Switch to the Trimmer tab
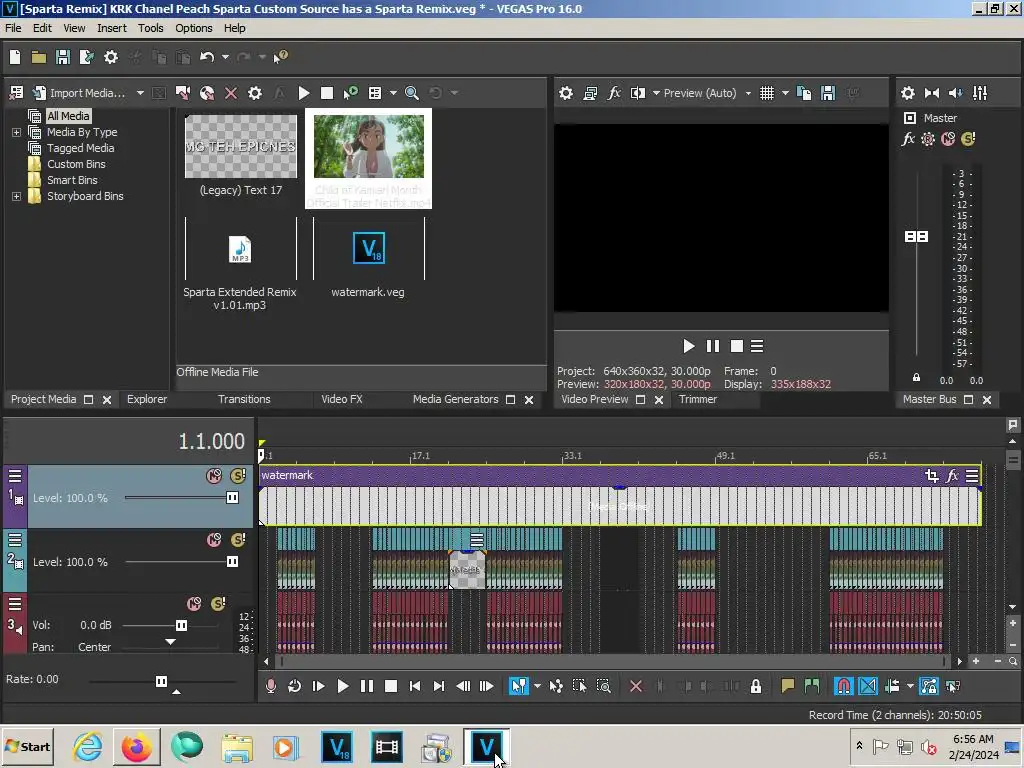 (697, 399)
